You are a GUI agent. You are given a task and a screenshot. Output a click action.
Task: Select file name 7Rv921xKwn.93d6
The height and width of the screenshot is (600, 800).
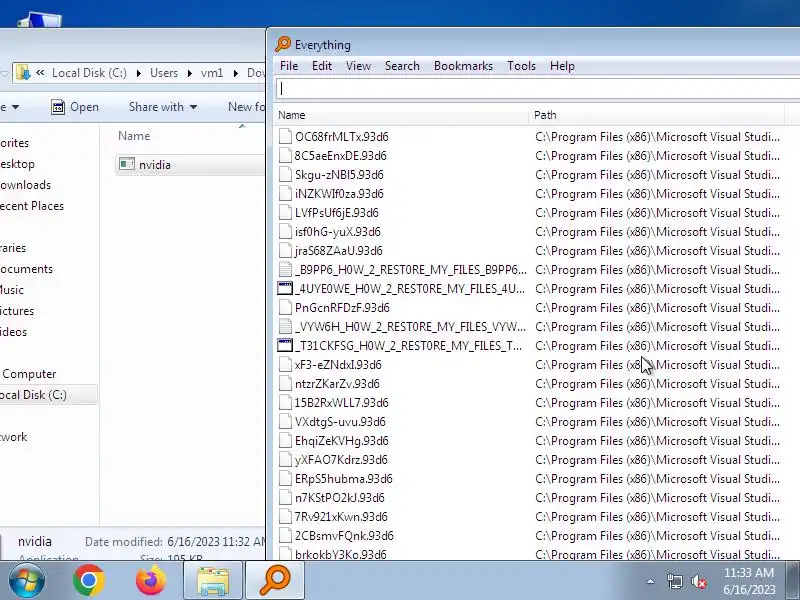click(x=341, y=517)
